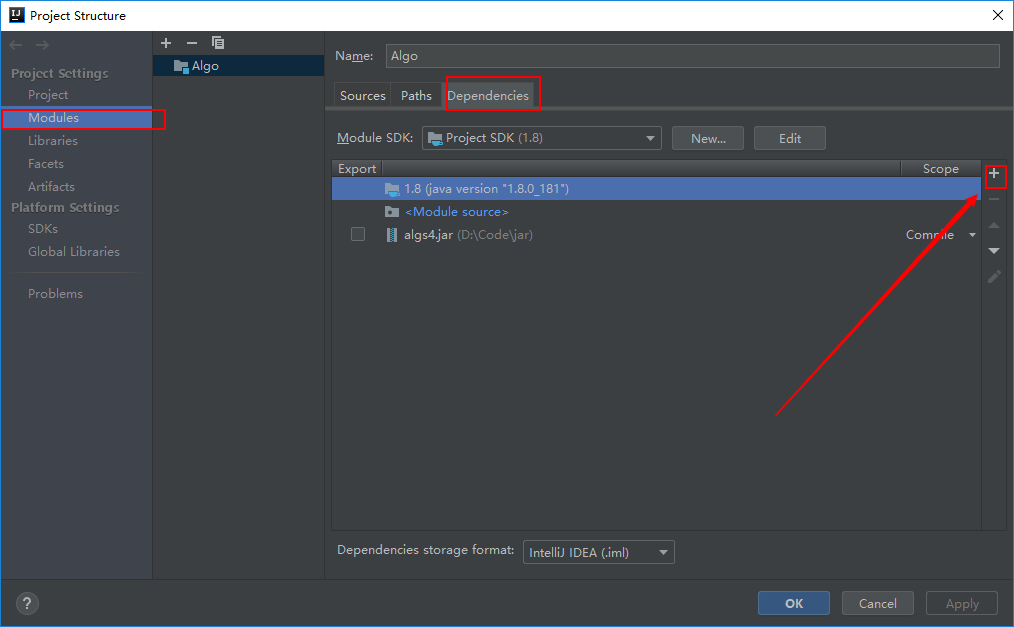This screenshot has width=1014, height=627.
Task: Remove module with minus icon in toolbar
Action: pyautogui.click(x=192, y=43)
